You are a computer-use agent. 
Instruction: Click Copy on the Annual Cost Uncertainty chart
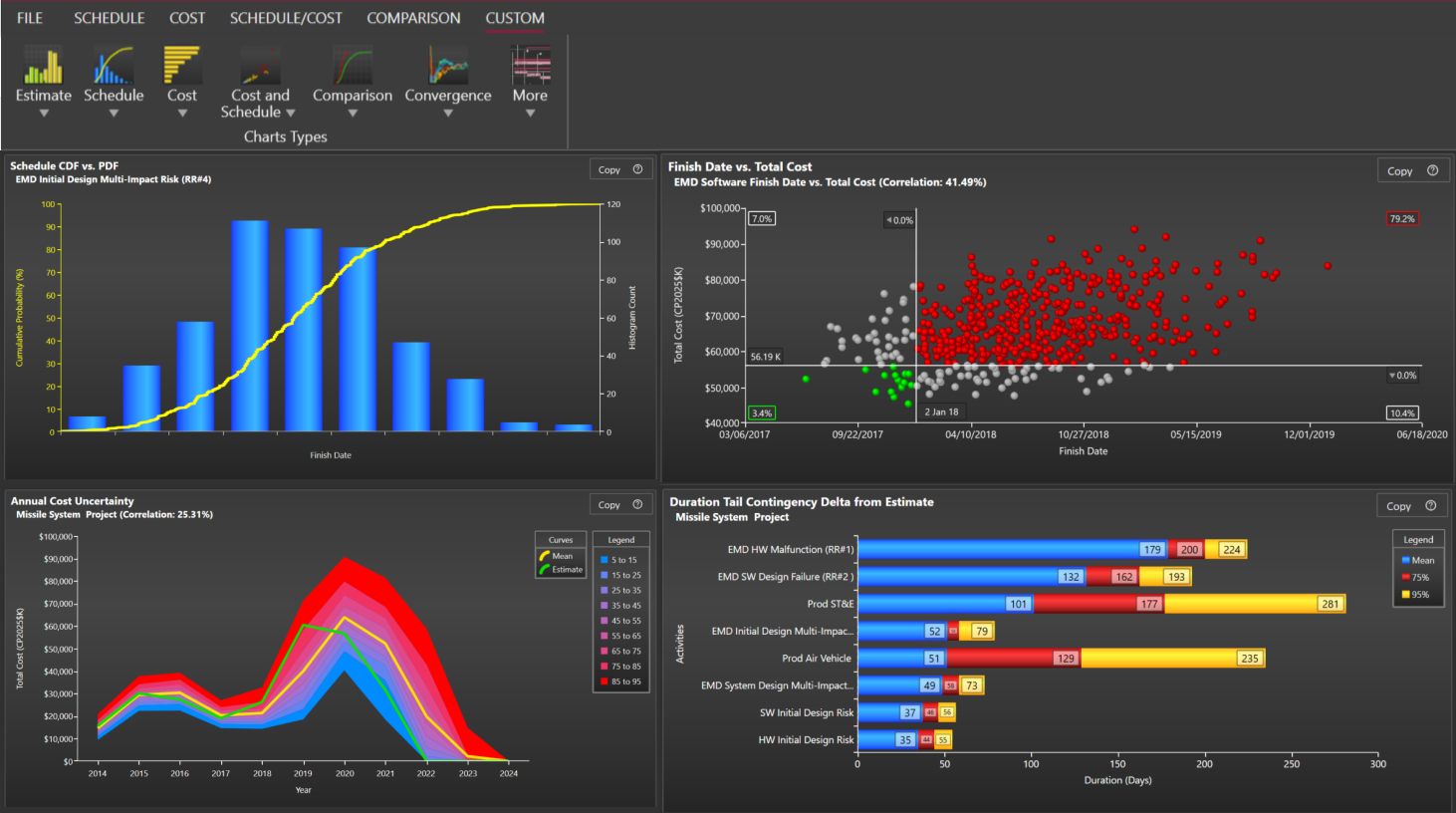[609, 504]
